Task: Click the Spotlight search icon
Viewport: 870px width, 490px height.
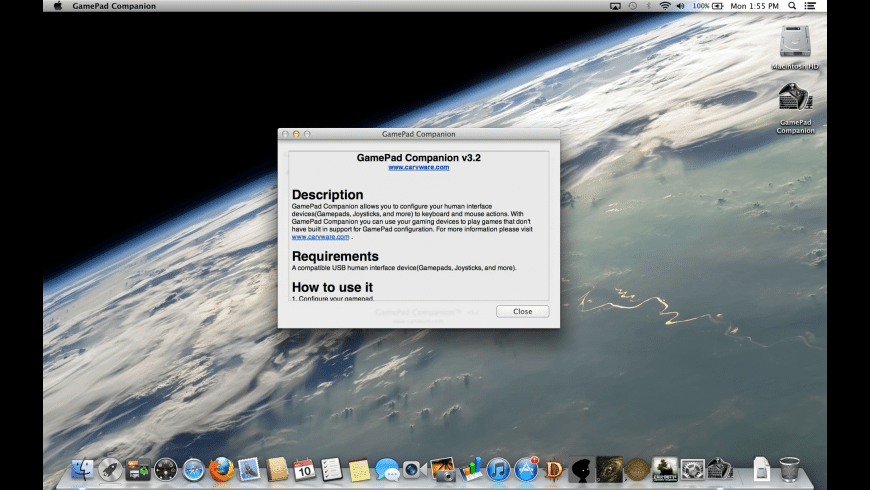Action: [x=792, y=6]
